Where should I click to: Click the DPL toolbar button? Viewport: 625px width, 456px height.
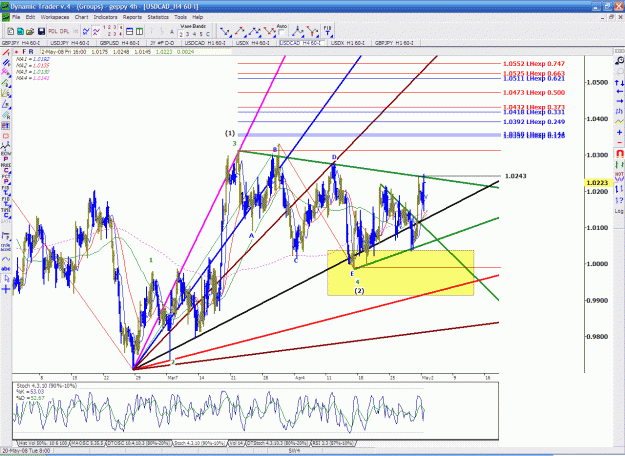pyautogui.click(x=64, y=31)
